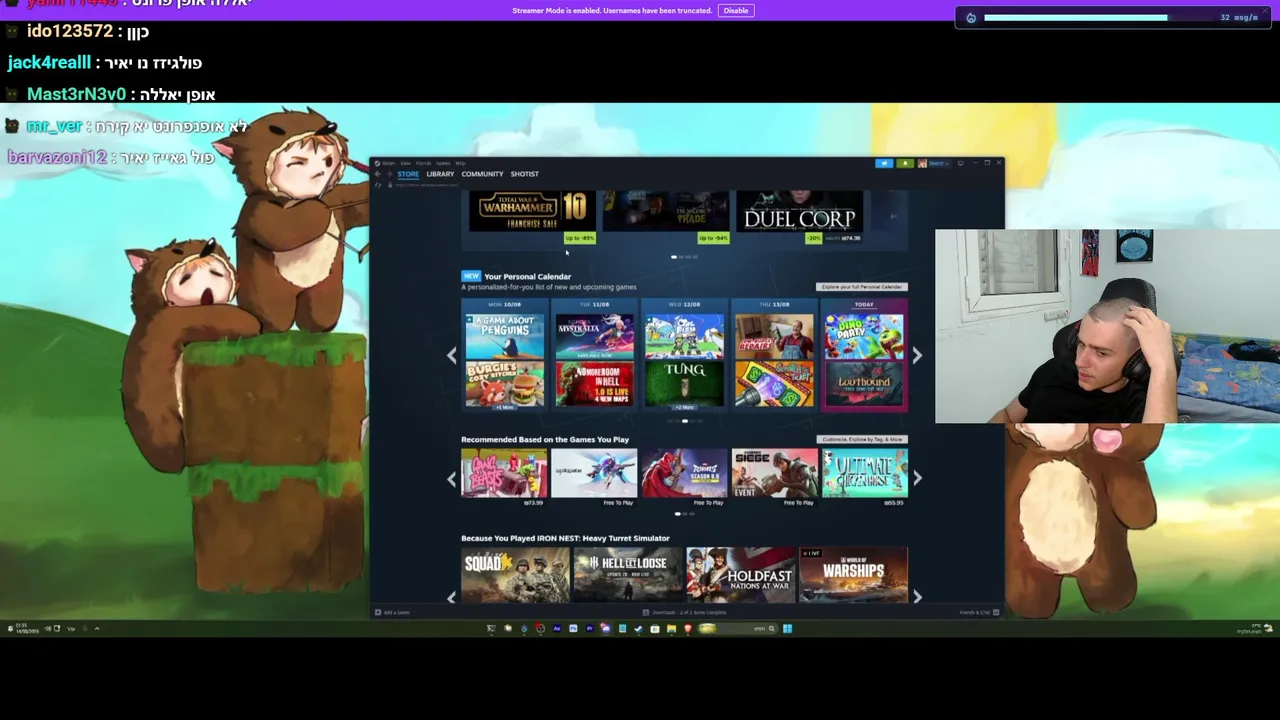The width and height of the screenshot is (1280, 720).
Task: Open the Downloads status in Steam footer
Action: pyautogui.click(x=686, y=612)
